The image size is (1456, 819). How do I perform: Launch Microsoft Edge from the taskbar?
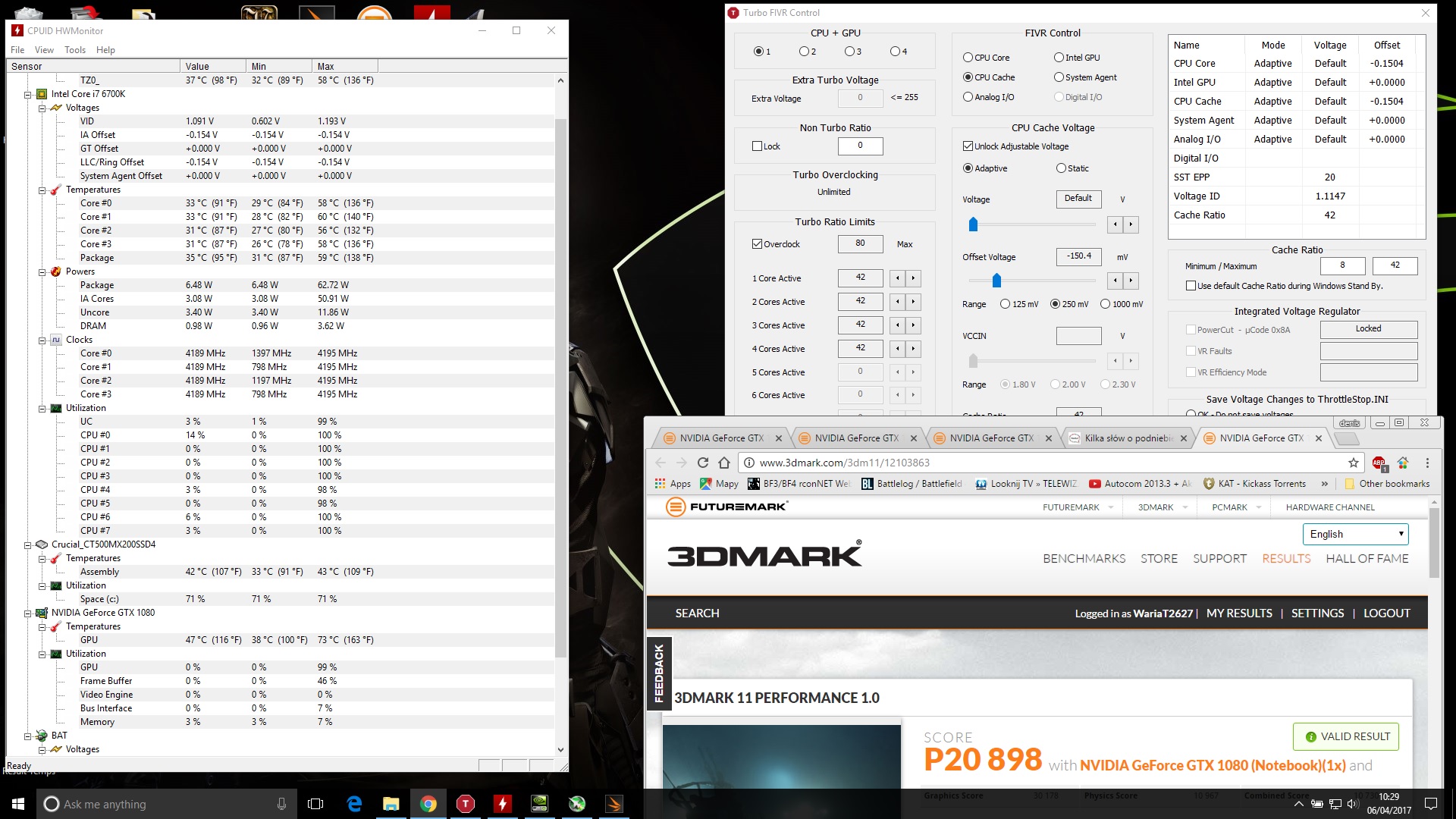tap(354, 804)
